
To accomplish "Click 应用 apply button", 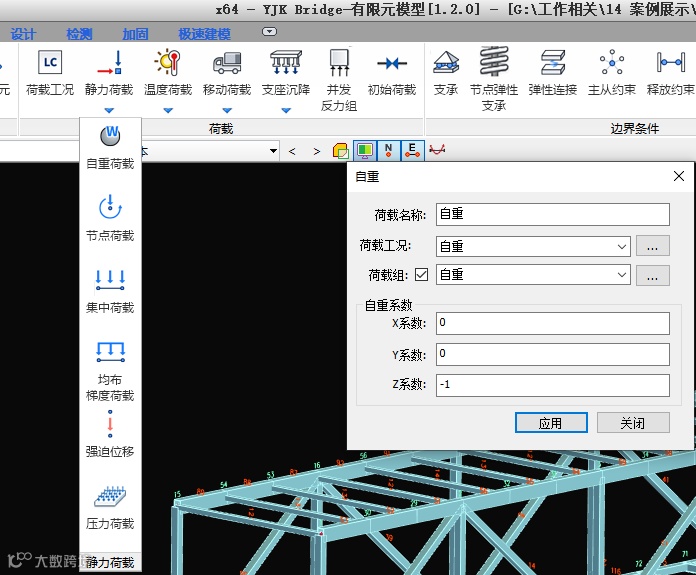I will (551, 422).
